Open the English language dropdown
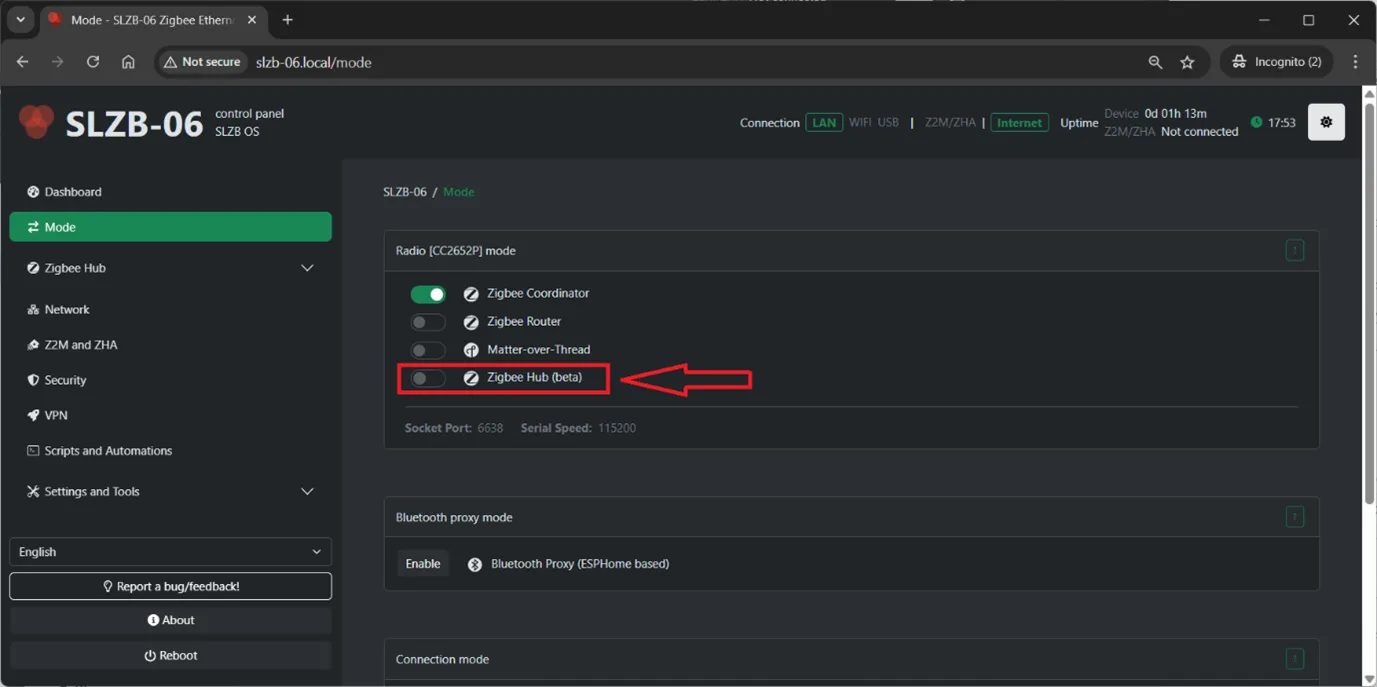This screenshot has height=687, width=1377. tap(170, 552)
